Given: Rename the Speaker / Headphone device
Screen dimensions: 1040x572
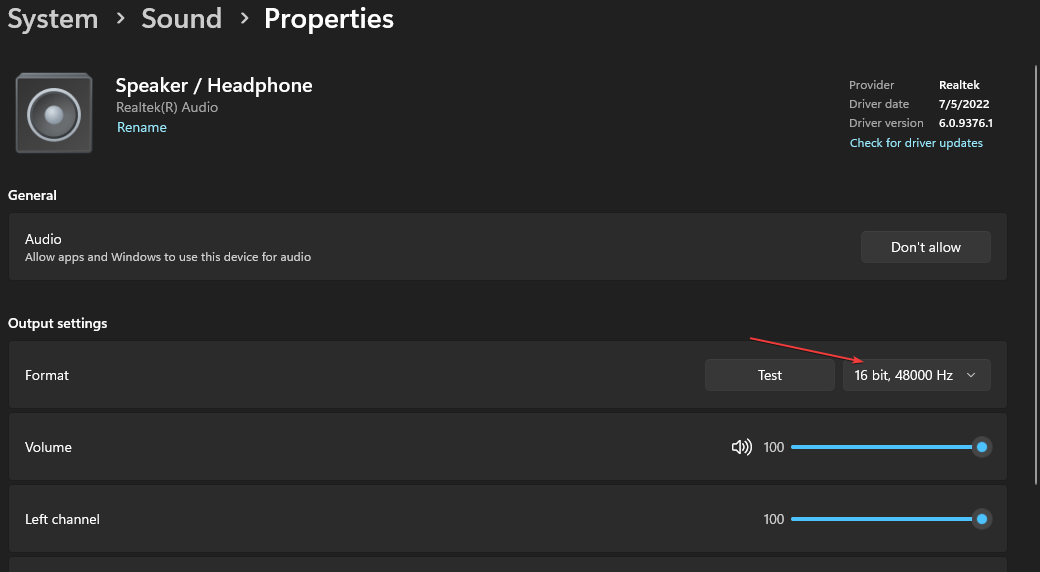Looking at the screenshot, I should (x=142, y=128).
